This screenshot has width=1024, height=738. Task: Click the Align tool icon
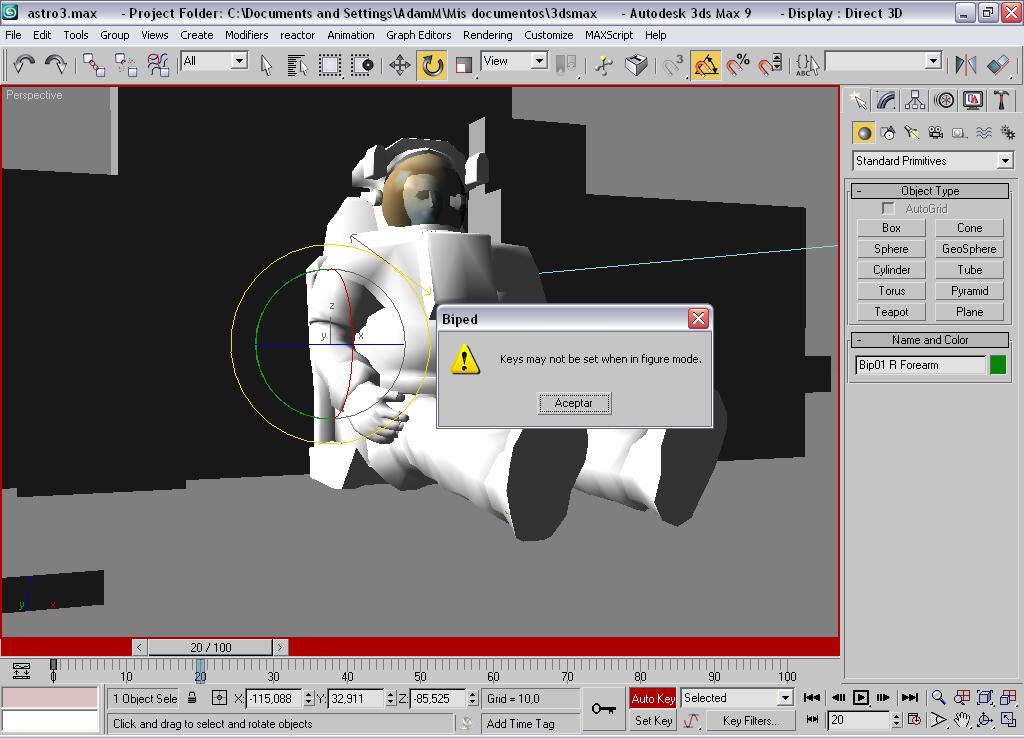(998, 65)
